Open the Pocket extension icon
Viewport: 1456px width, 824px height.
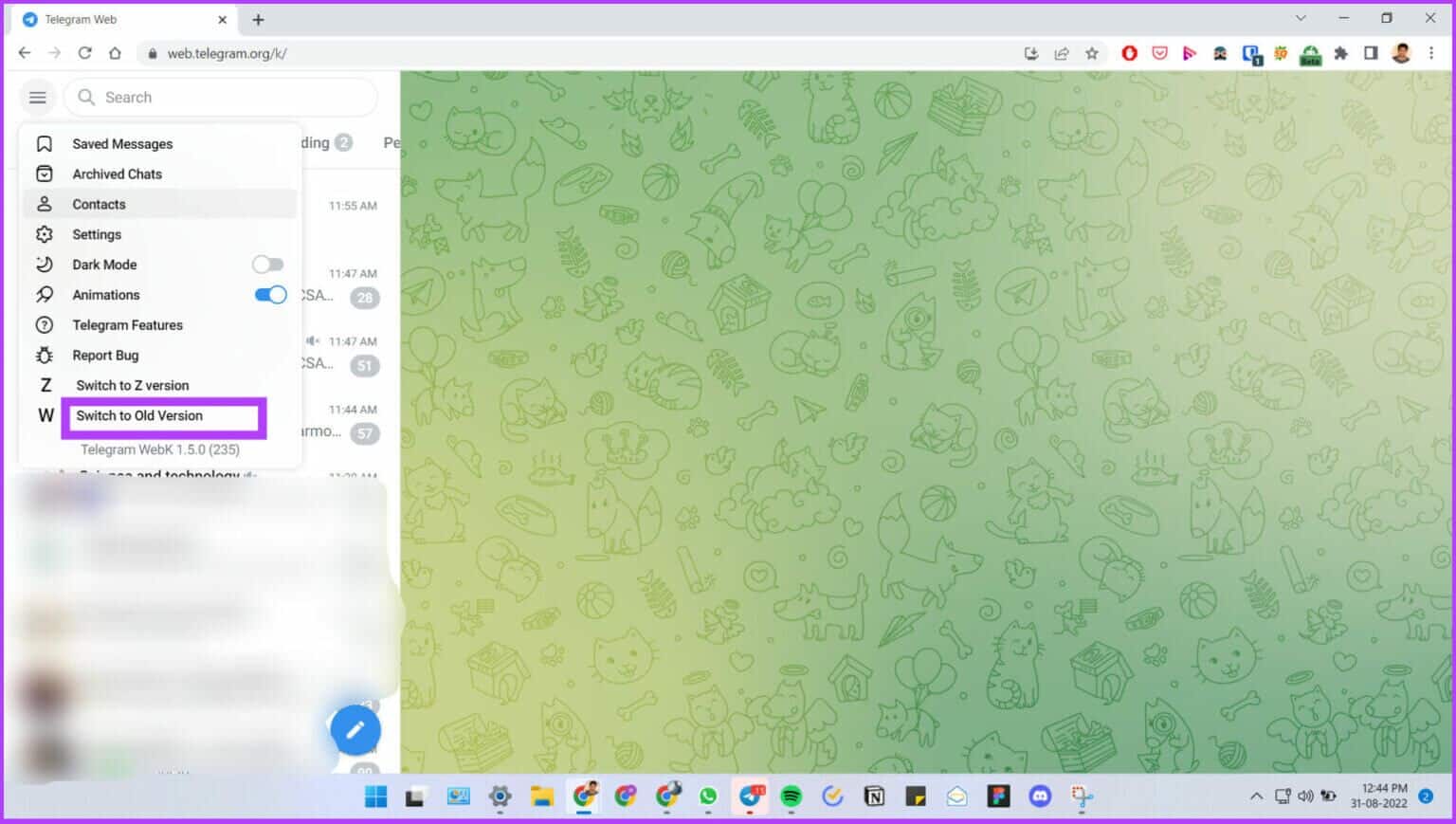tap(1159, 53)
